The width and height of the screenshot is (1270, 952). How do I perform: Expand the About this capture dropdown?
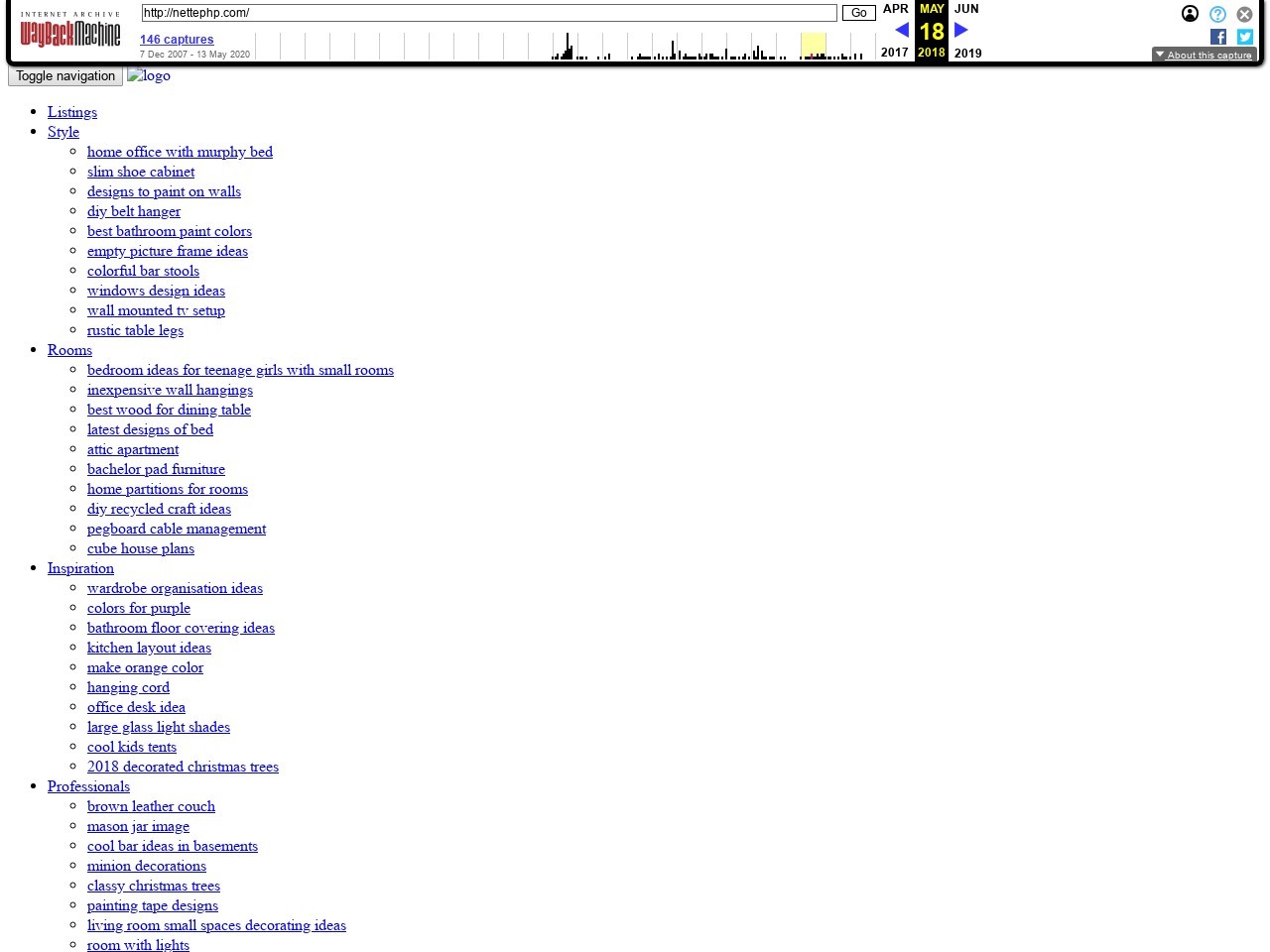(1204, 55)
